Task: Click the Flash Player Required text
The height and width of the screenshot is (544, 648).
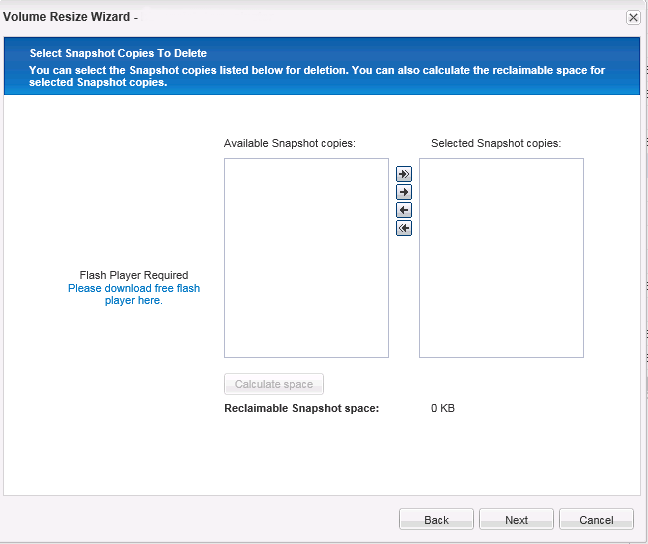Action: (134, 275)
